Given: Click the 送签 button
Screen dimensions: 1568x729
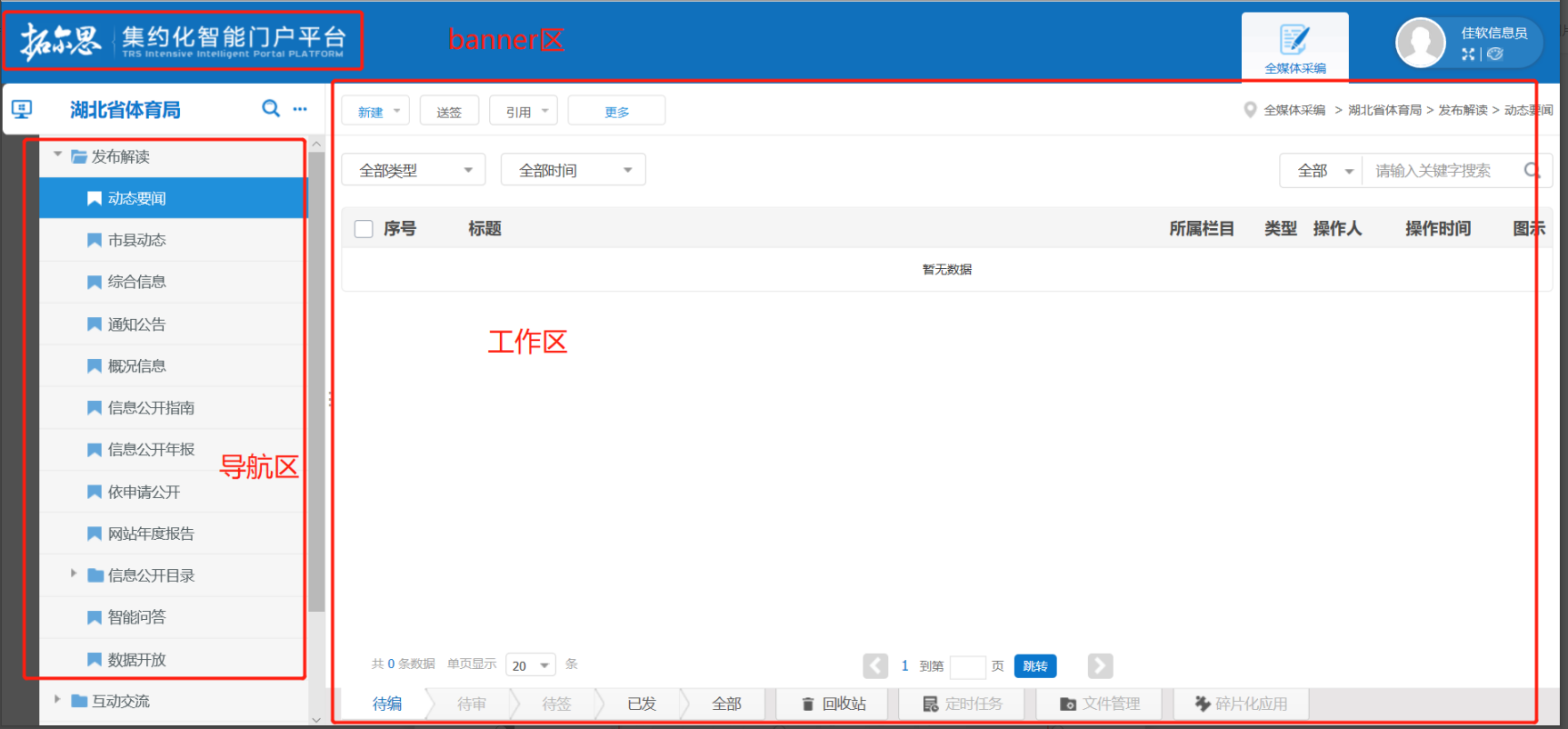Looking at the screenshot, I should tap(449, 111).
